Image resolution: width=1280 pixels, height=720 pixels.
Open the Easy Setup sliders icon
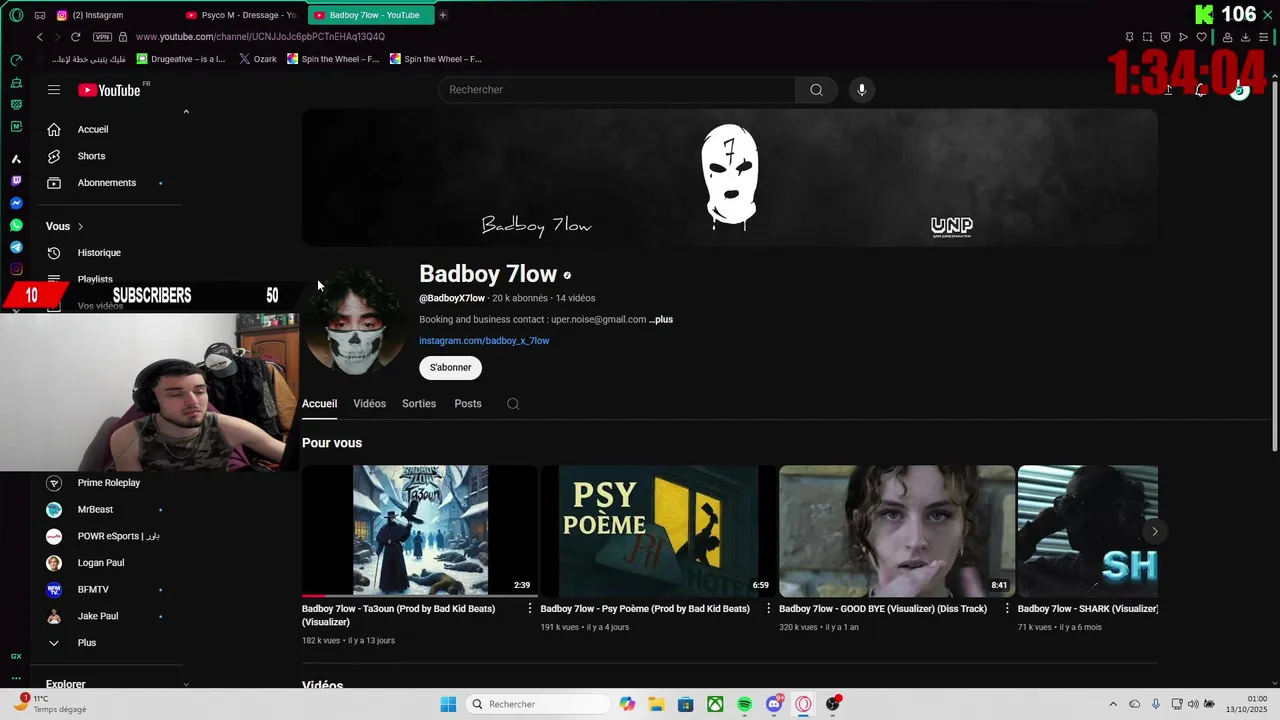coord(1264,37)
